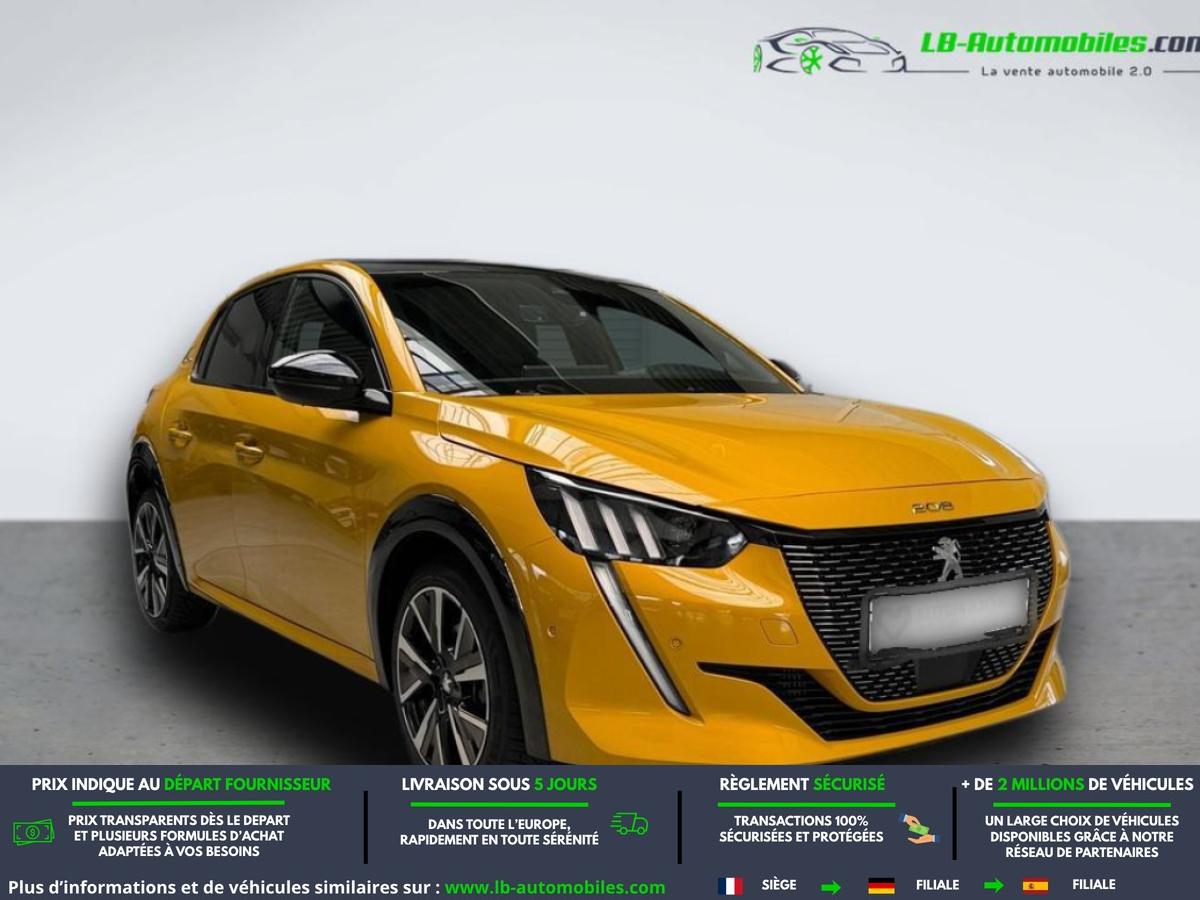Click the green arrow before the Spanish flag
The image size is (1200, 900).
pyautogui.click(x=993, y=886)
